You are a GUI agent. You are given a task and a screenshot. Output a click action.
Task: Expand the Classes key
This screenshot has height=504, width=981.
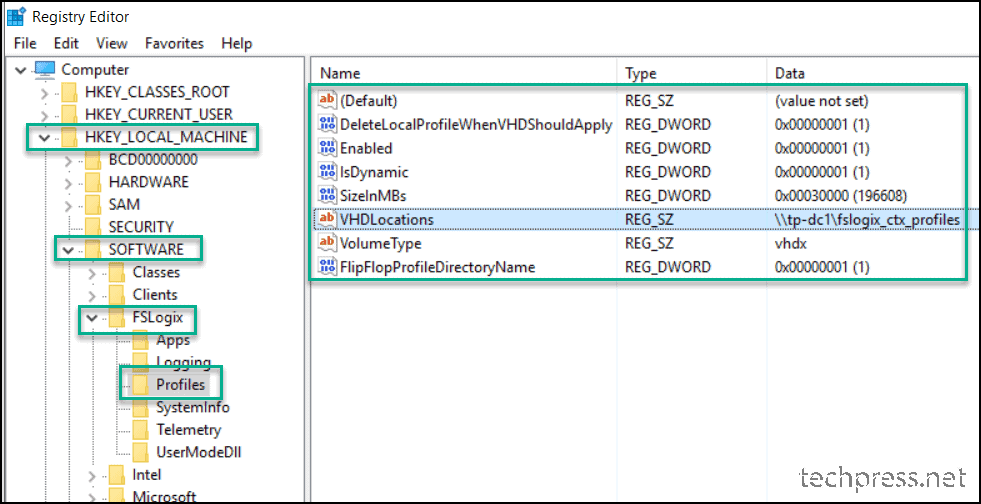92,273
